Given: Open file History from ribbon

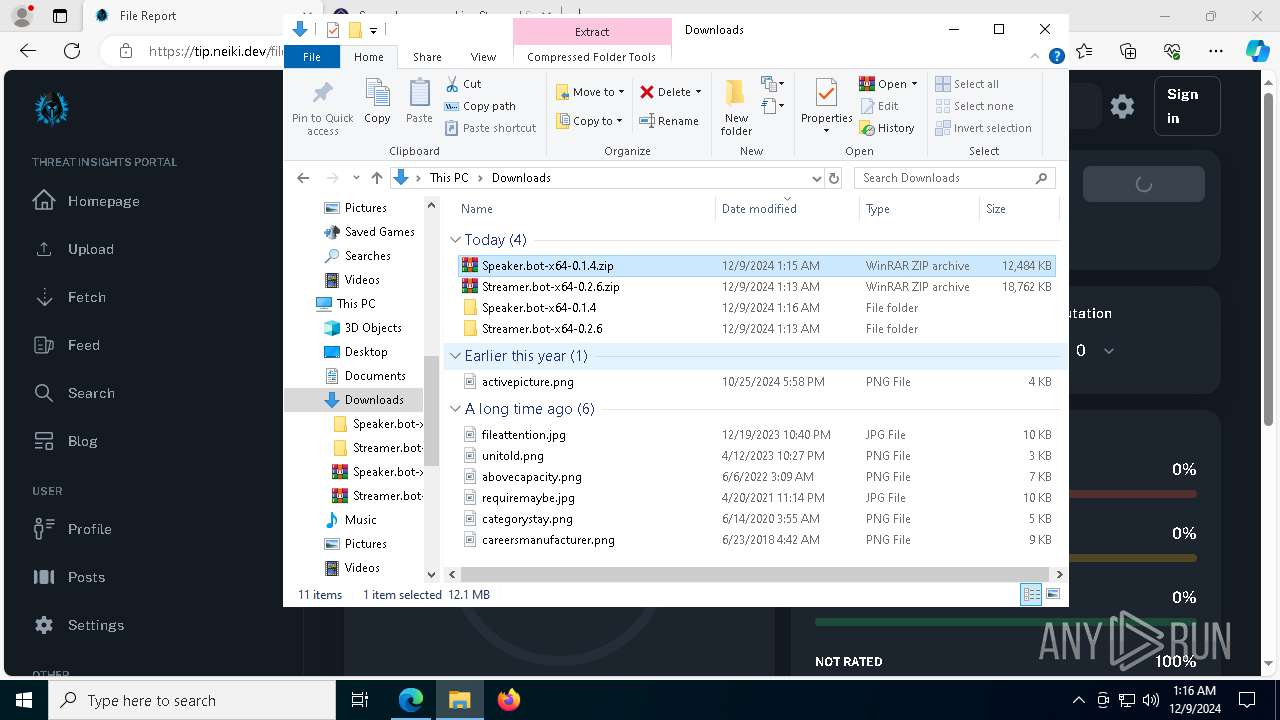Looking at the screenshot, I should (x=887, y=128).
